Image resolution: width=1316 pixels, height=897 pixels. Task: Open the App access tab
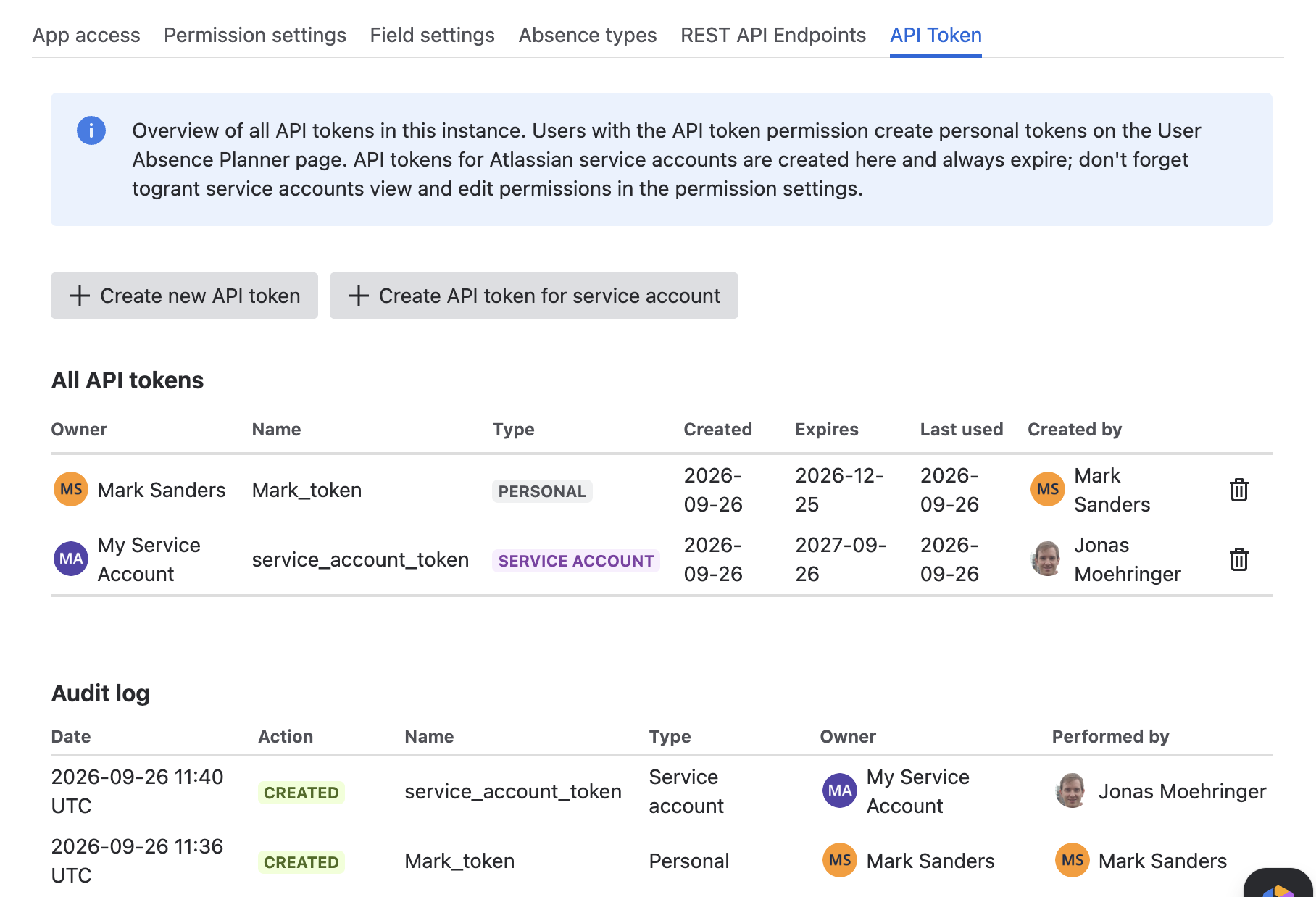tap(86, 35)
